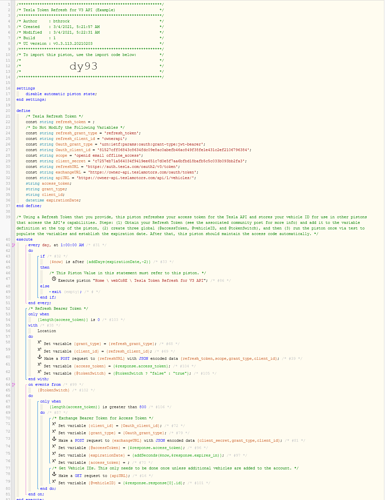The image size is (387, 500).
Task: Click Set variable icon for client_id = refresh_client_id
Action: (x=39, y=350)
